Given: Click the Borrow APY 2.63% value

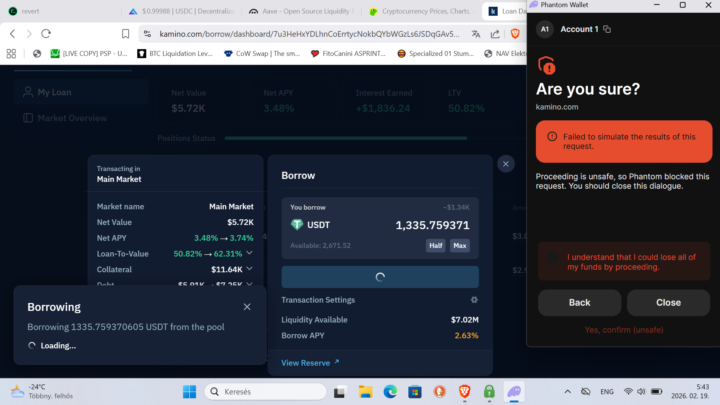Looking at the screenshot, I should pyautogui.click(x=466, y=336).
